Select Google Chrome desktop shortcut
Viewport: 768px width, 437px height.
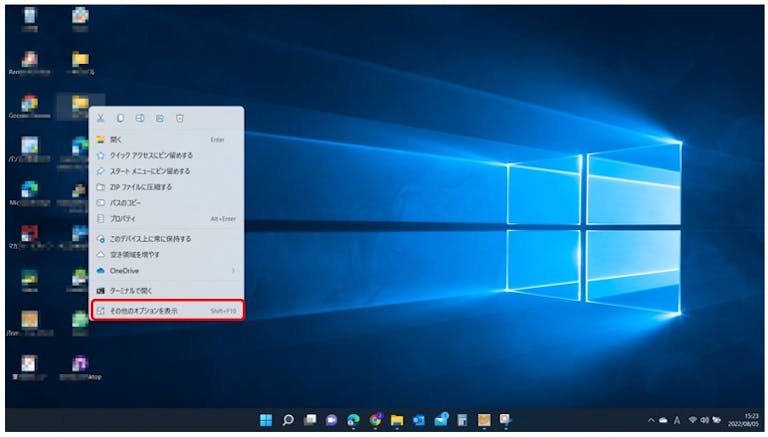point(29,106)
